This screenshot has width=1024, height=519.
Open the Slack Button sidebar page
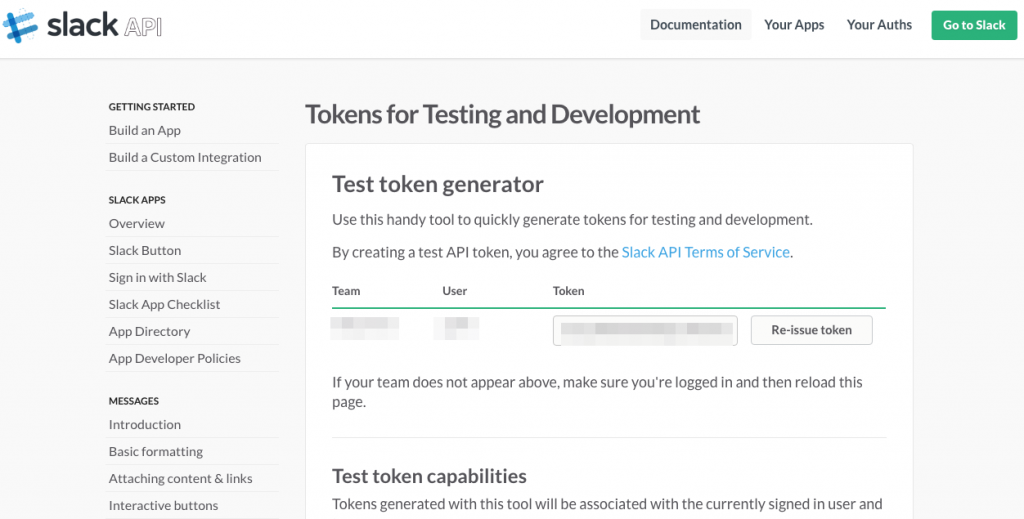(x=145, y=250)
